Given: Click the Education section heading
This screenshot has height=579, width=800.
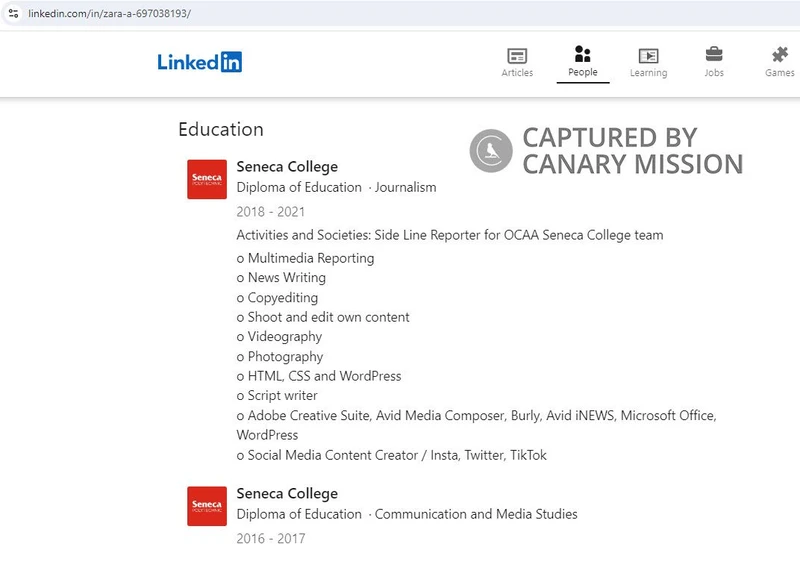Looking at the screenshot, I should pyautogui.click(x=220, y=130).
